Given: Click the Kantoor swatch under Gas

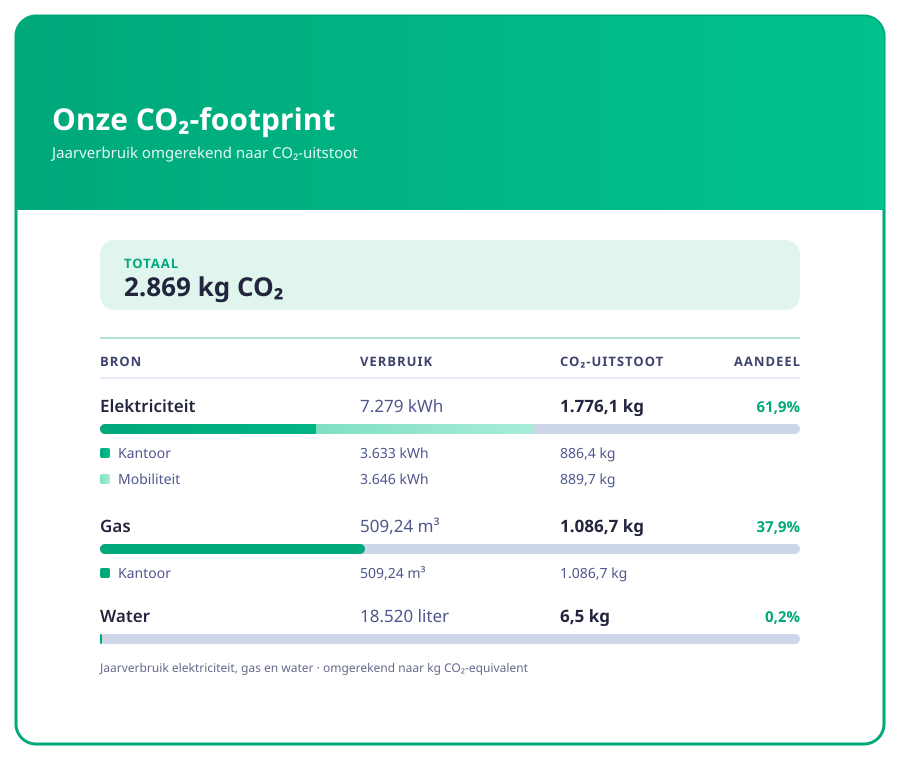Looking at the screenshot, I should 105,573.
